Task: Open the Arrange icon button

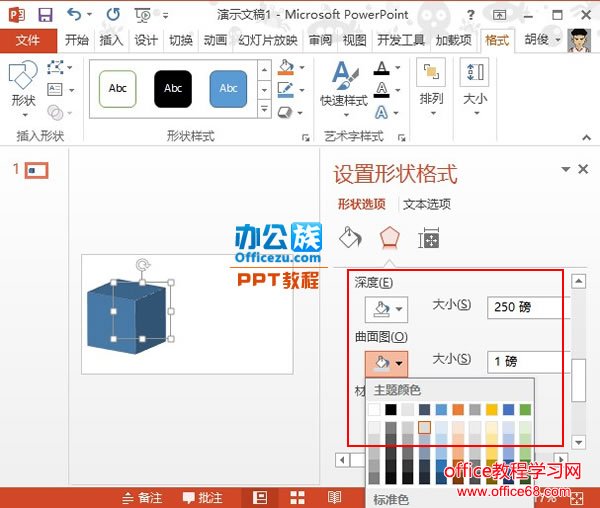Action: (431, 72)
